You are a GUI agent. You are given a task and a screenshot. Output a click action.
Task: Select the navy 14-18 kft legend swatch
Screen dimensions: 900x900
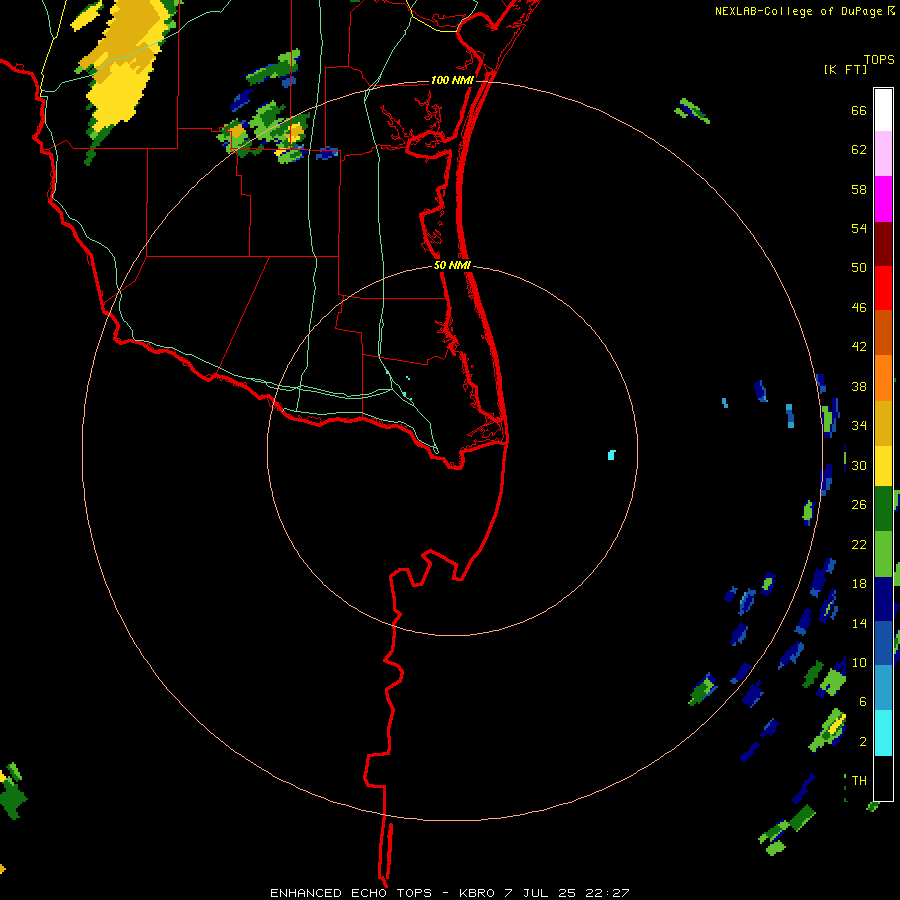[x=883, y=600]
